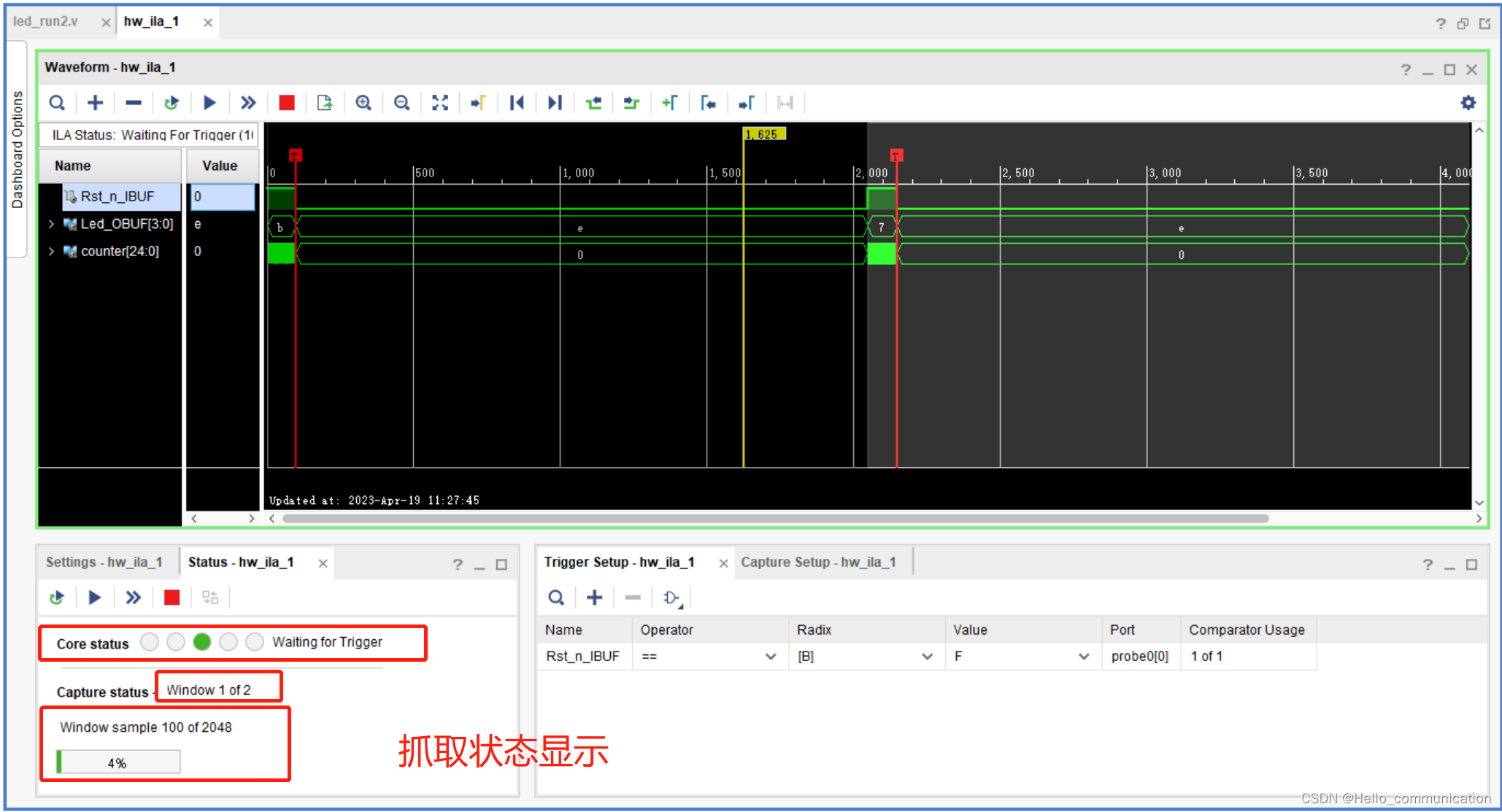Open the led_run2.v tab

[x=46, y=21]
